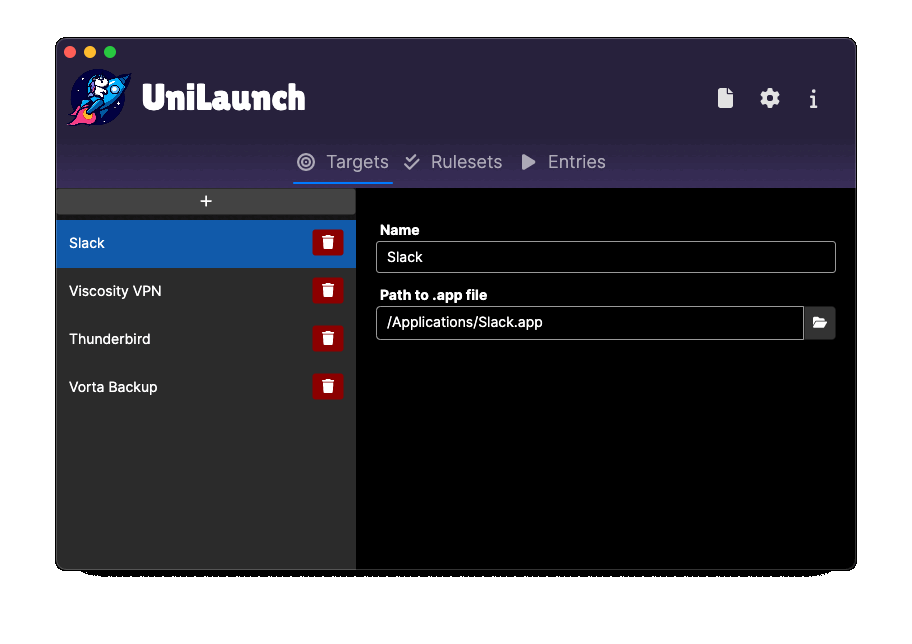
Task: Open settings via the gear icon
Action: (770, 98)
